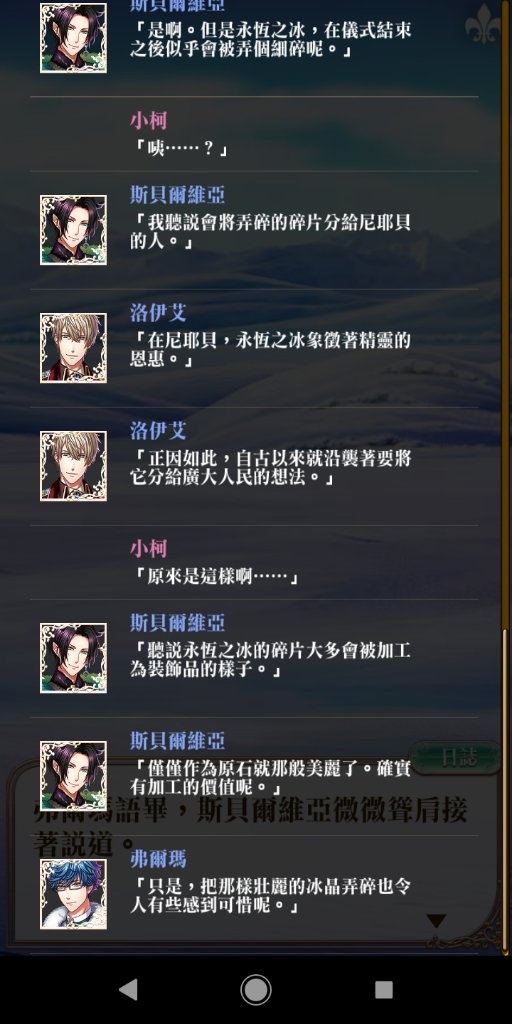Tap 洛伊艾 portrait beside 精靈的恩惠 line
Screen dimensions: 512x1024
[73, 347]
